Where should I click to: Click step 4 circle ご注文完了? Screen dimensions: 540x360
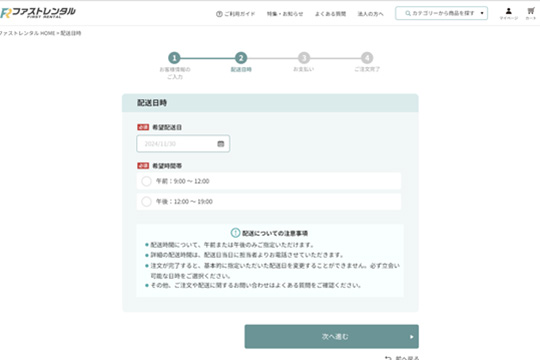(x=367, y=58)
